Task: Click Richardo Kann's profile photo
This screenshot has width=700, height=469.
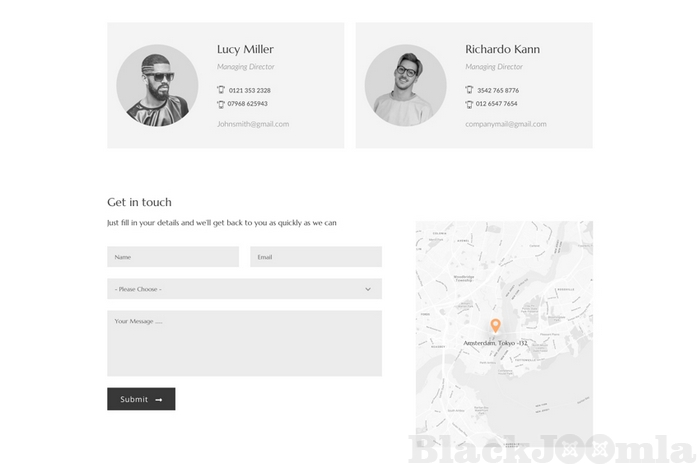Action: [405, 85]
